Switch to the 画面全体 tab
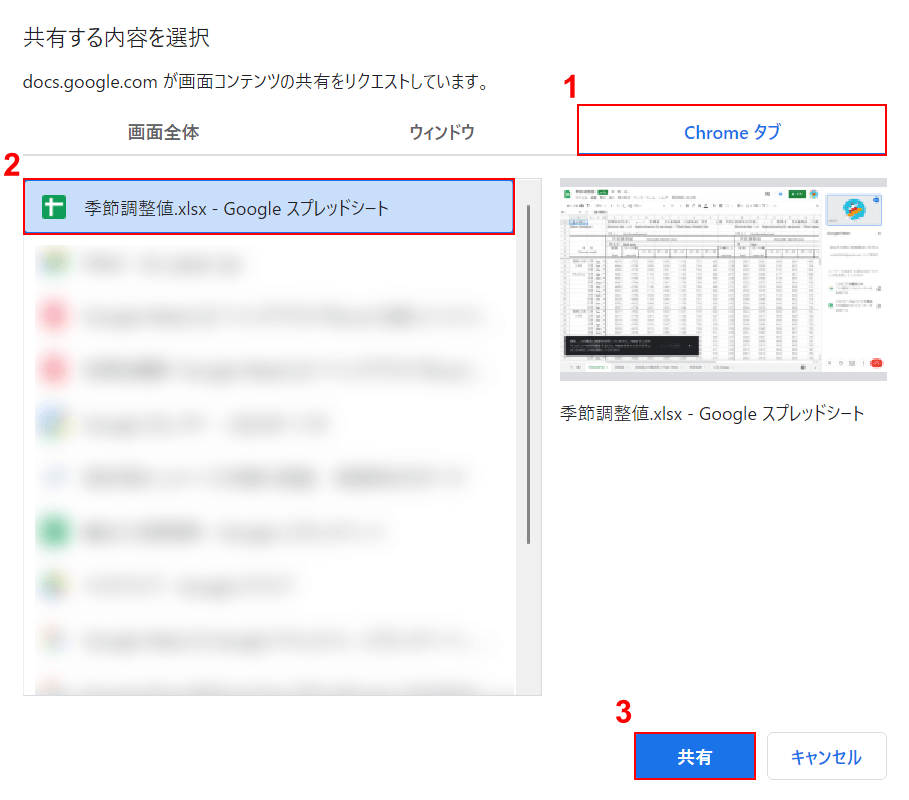The height and width of the screenshot is (800, 909). 163,132
